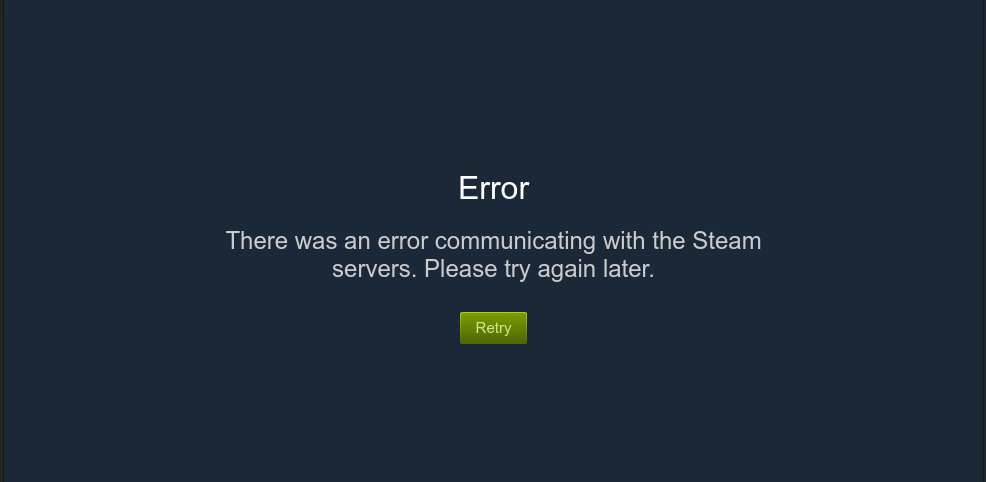
Task: Click the green Retry button
Action: click(493, 328)
